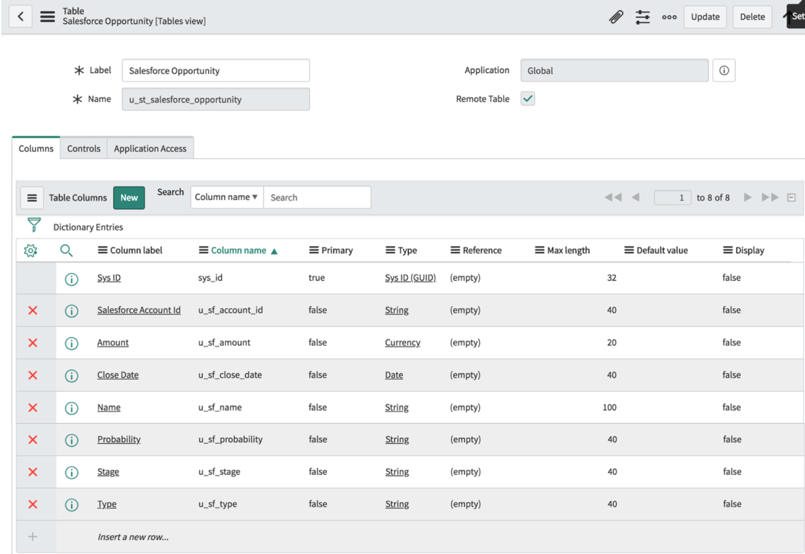Preview the Name row info icon
Image resolution: width=805 pixels, height=554 pixels.
click(x=71, y=408)
